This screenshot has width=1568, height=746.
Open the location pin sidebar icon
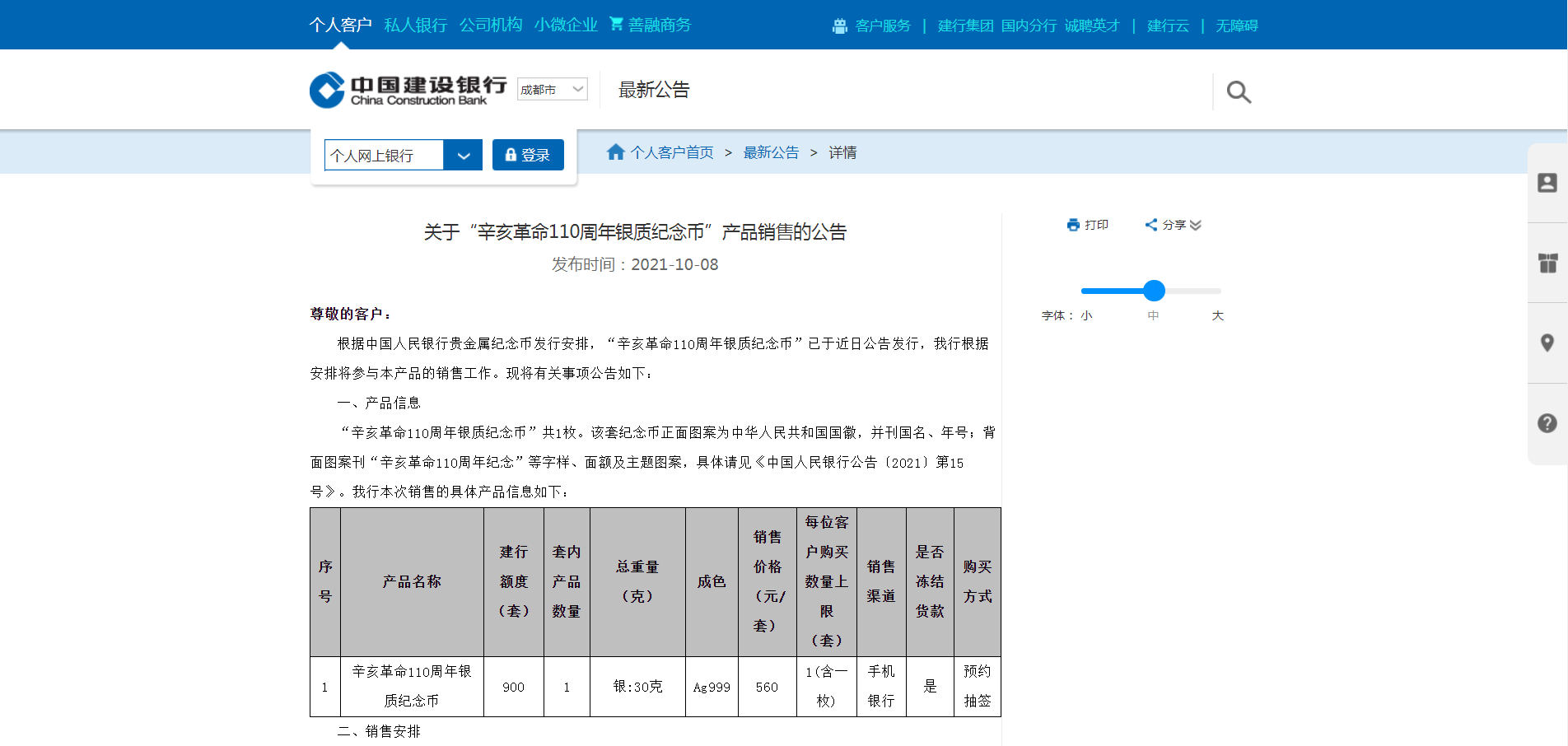(1547, 343)
